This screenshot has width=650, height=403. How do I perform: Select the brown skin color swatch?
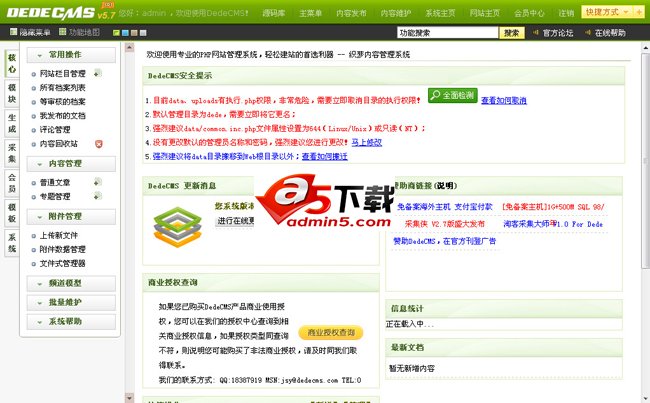tap(134, 33)
